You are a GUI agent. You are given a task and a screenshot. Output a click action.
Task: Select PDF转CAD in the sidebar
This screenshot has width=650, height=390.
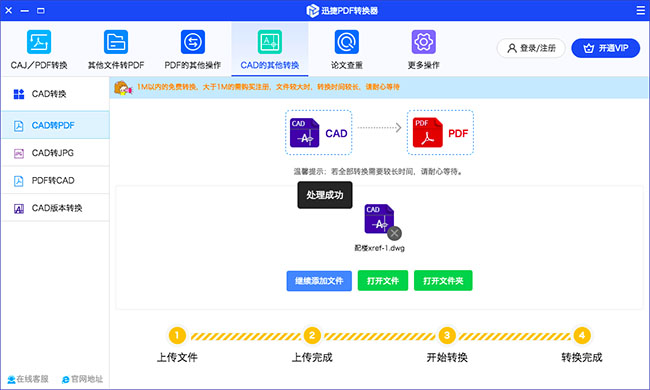[55, 181]
